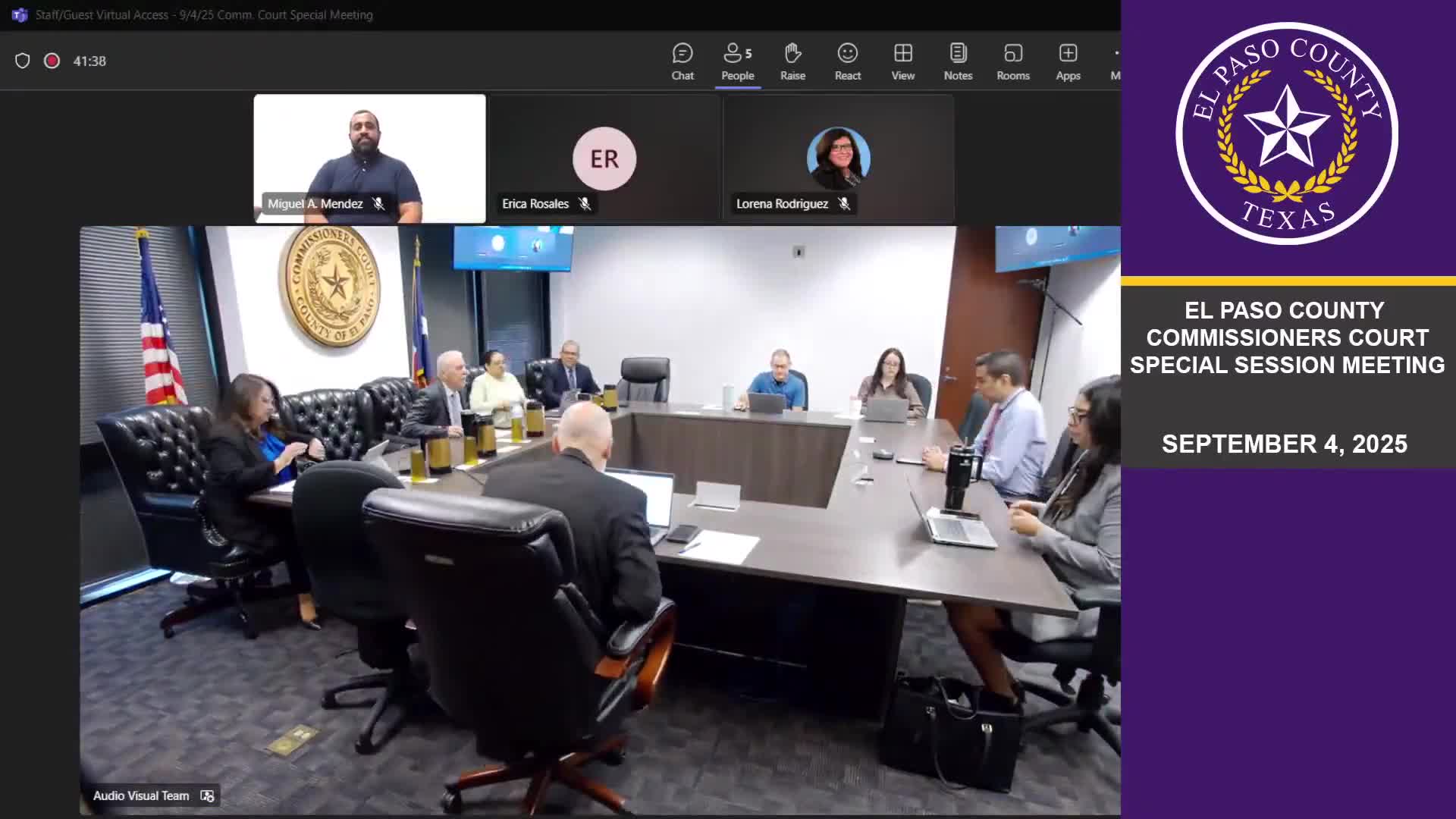This screenshot has height=819, width=1456.
Task: Raise your hand in meeting
Action: point(792,61)
